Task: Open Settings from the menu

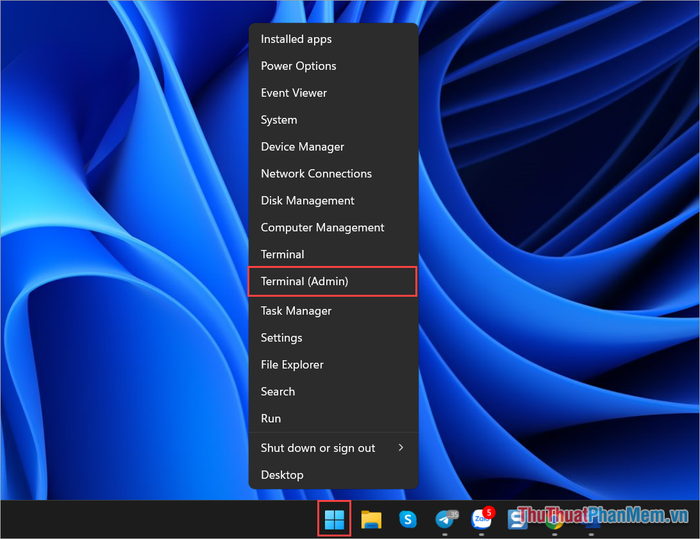Action: (x=333, y=338)
